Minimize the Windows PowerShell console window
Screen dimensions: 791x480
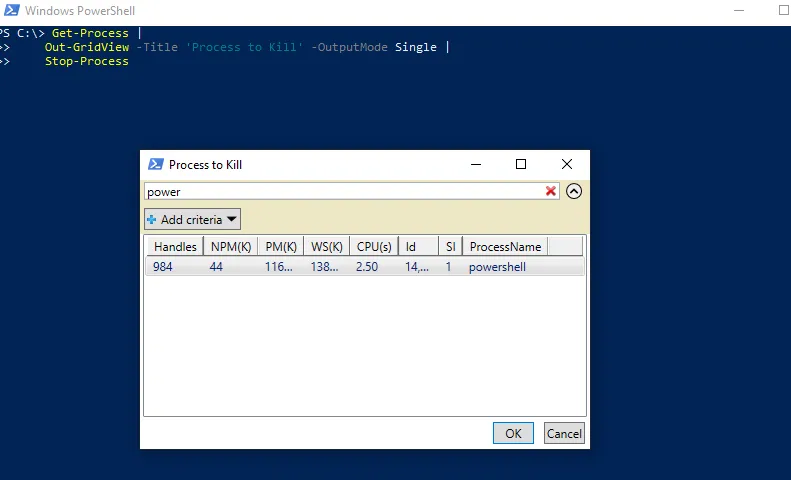pyautogui.click(x=738, y=11)
